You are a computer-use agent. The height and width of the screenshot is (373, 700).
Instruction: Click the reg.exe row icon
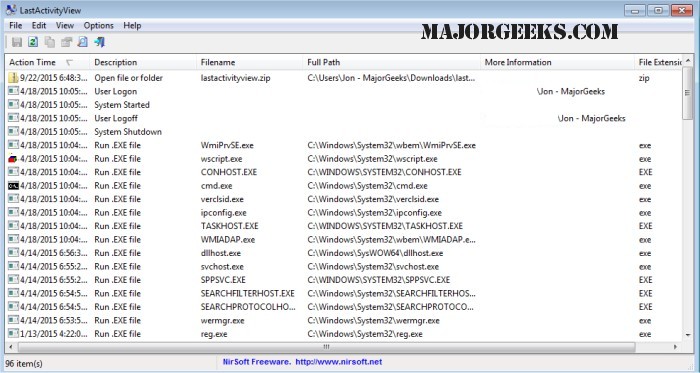tap(13, 334)
